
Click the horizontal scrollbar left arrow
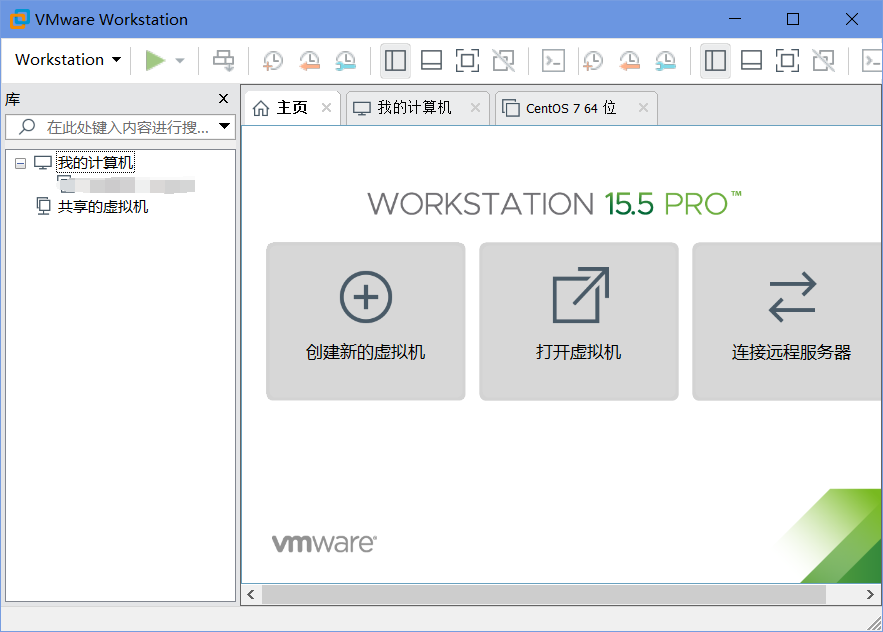point(251,595)
